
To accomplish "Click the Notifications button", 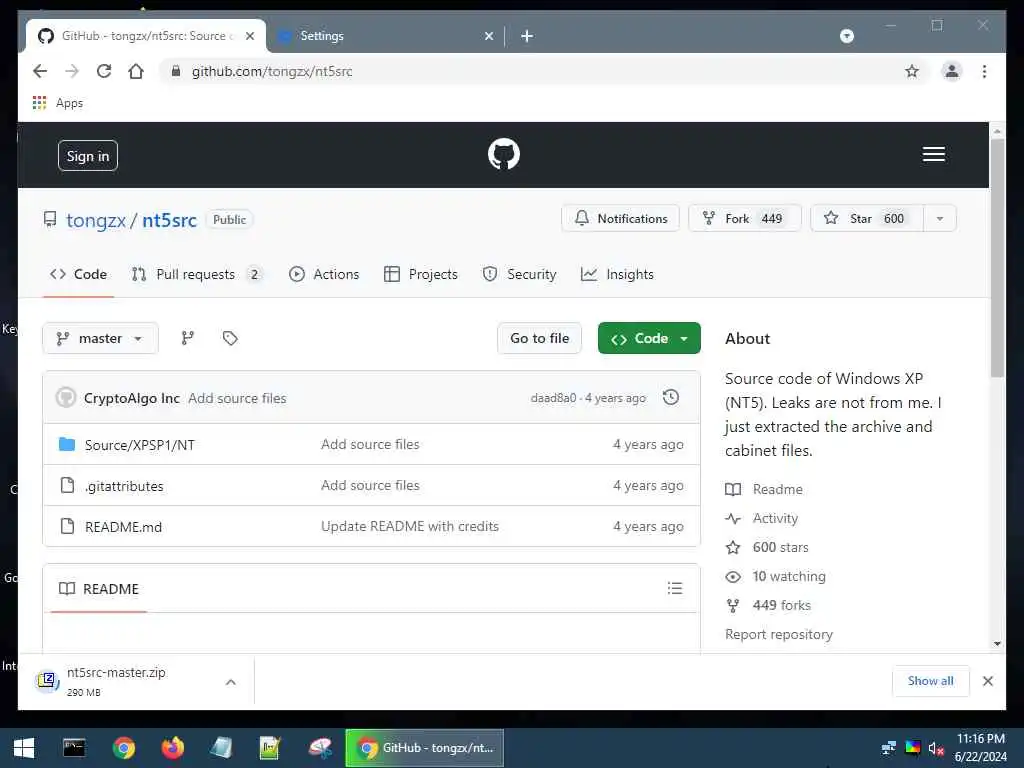I will point(620,219).
